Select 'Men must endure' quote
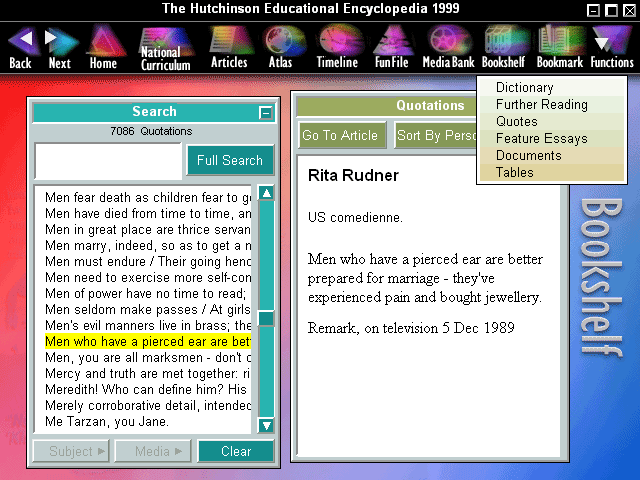Image resolution: width=640 pixels, height=480 pixels. (148, 261)
